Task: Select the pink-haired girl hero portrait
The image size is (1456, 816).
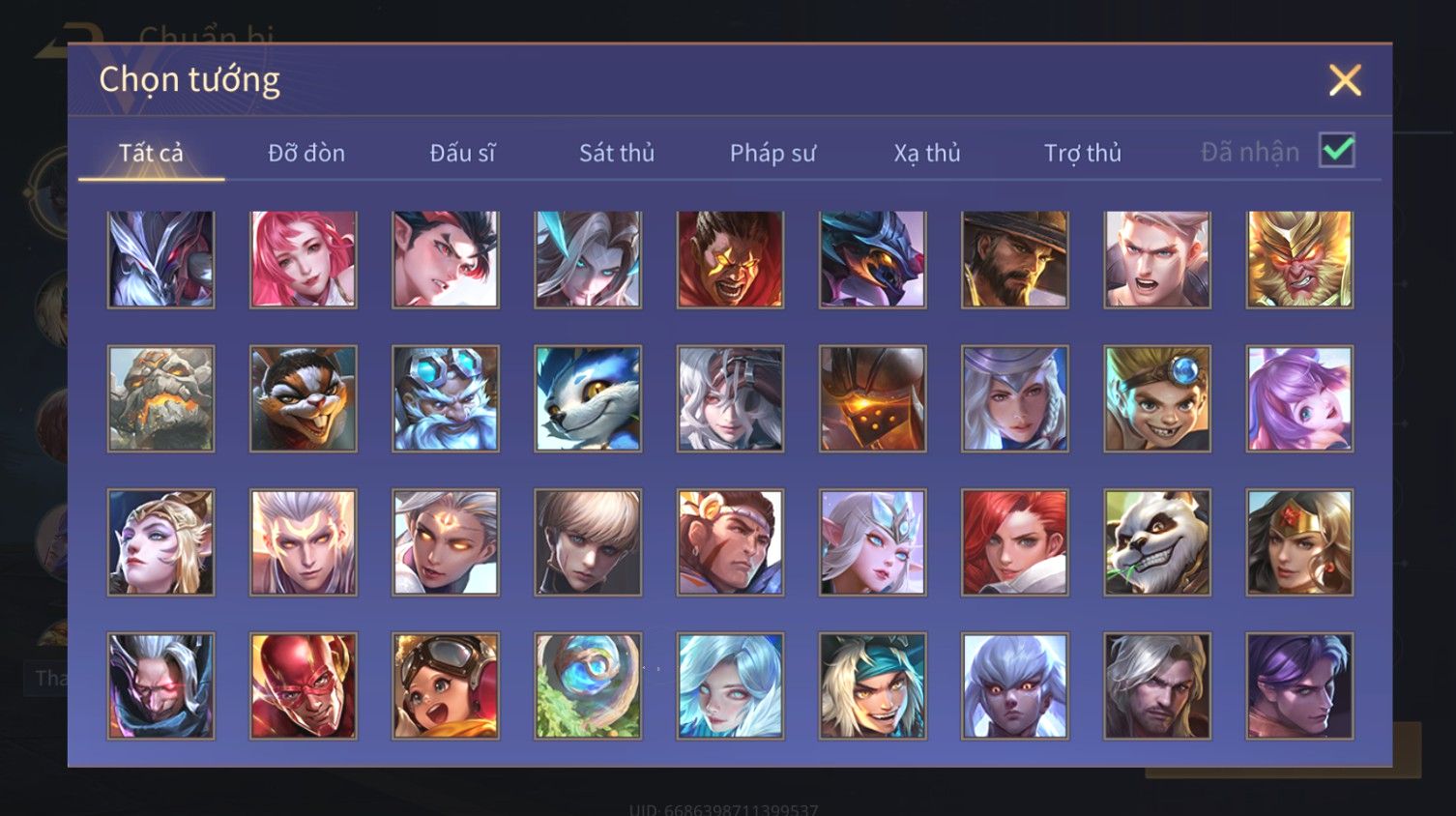Action: (303, 259)
